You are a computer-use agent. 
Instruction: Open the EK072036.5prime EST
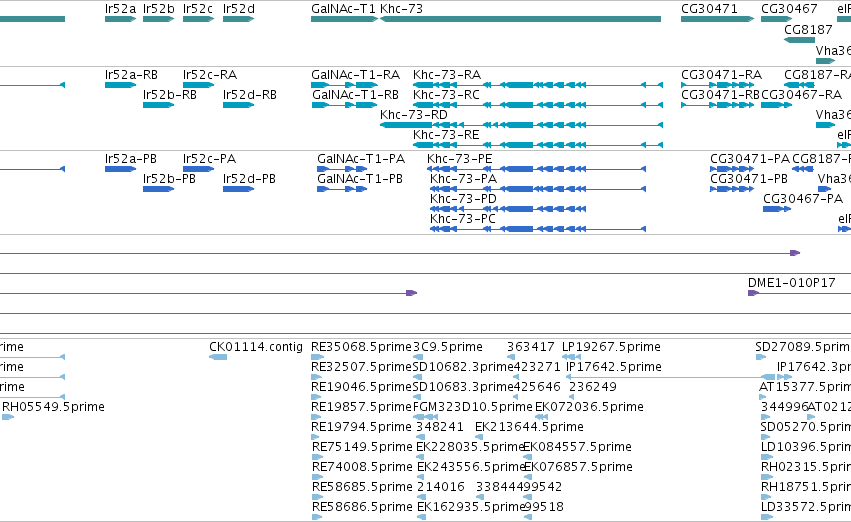coord(542,417)
